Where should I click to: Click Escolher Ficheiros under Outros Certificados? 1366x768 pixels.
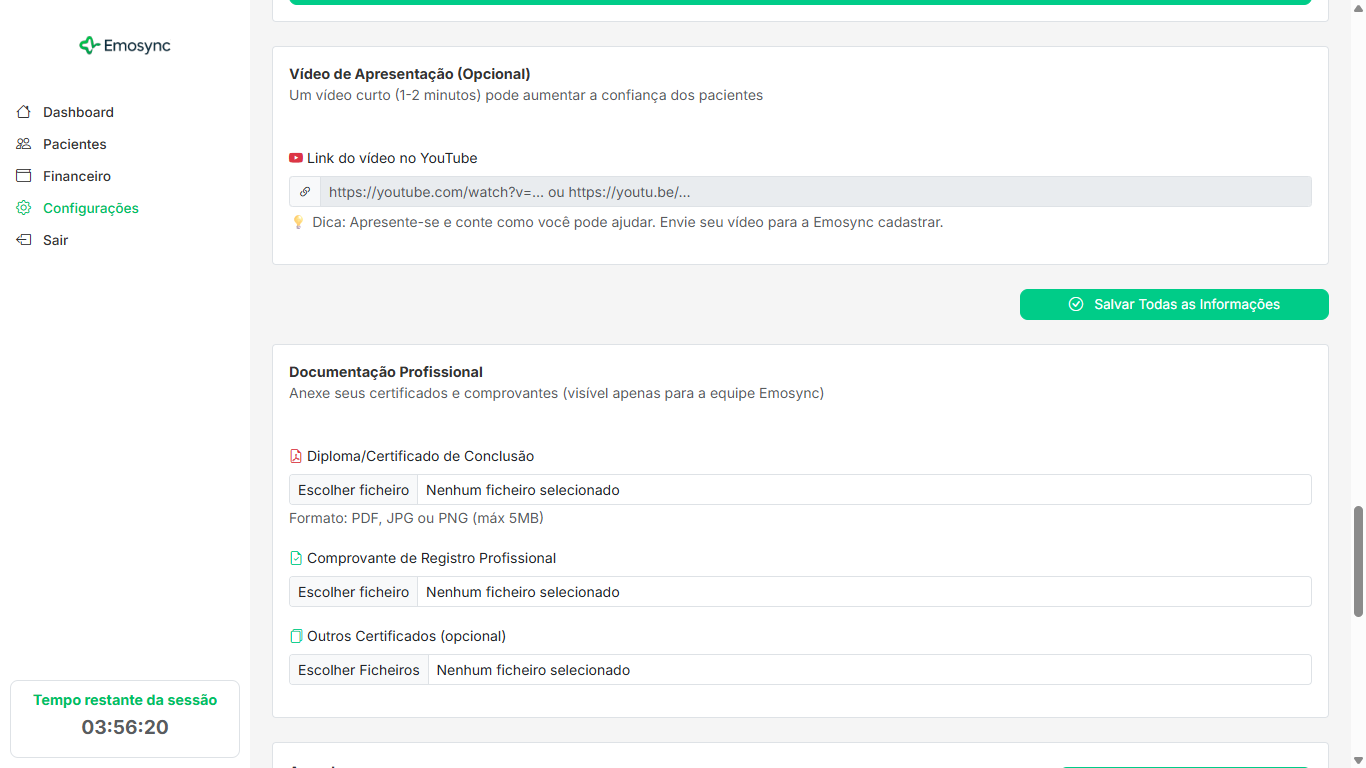(358, 669)
